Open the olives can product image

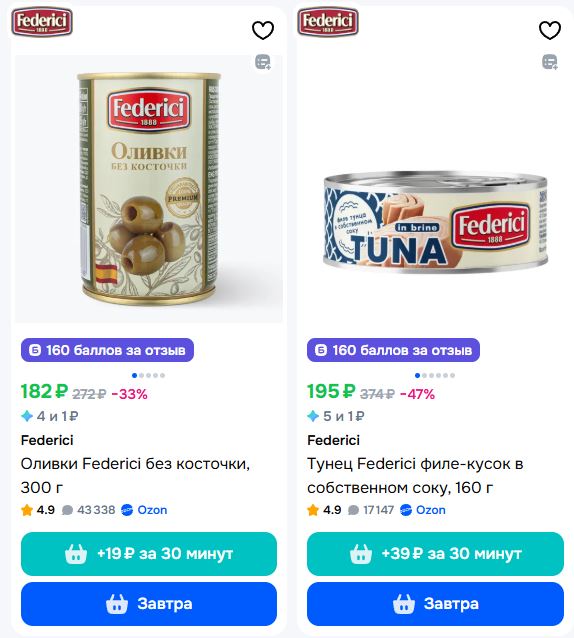pos(149,189)
